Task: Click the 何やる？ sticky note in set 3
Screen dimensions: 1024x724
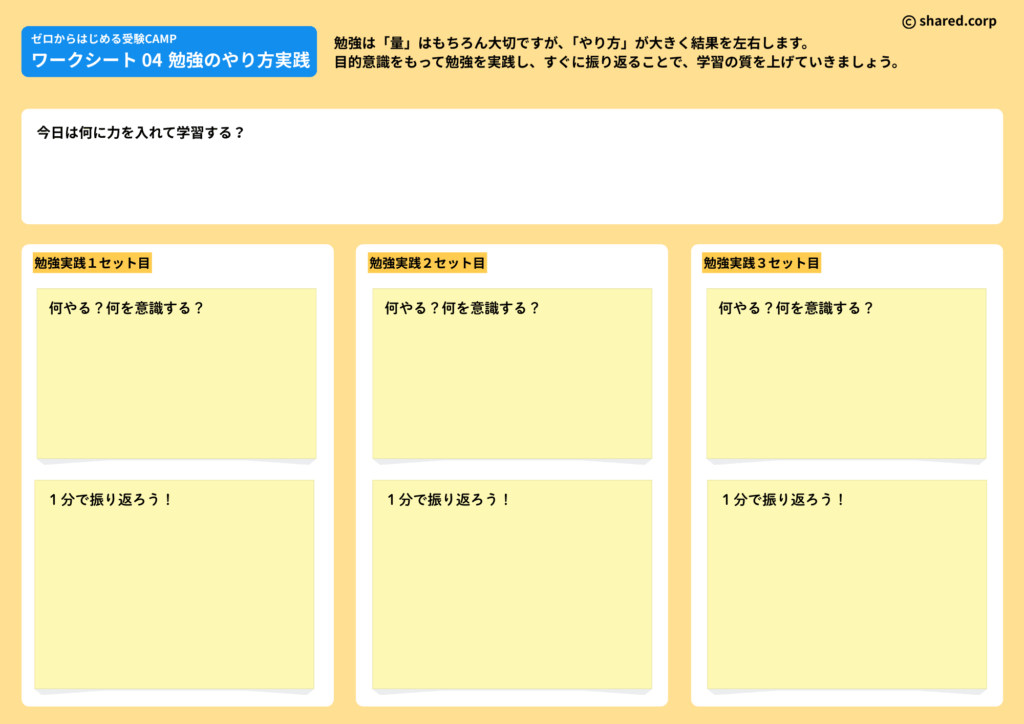Action: (x=846, y=374)
